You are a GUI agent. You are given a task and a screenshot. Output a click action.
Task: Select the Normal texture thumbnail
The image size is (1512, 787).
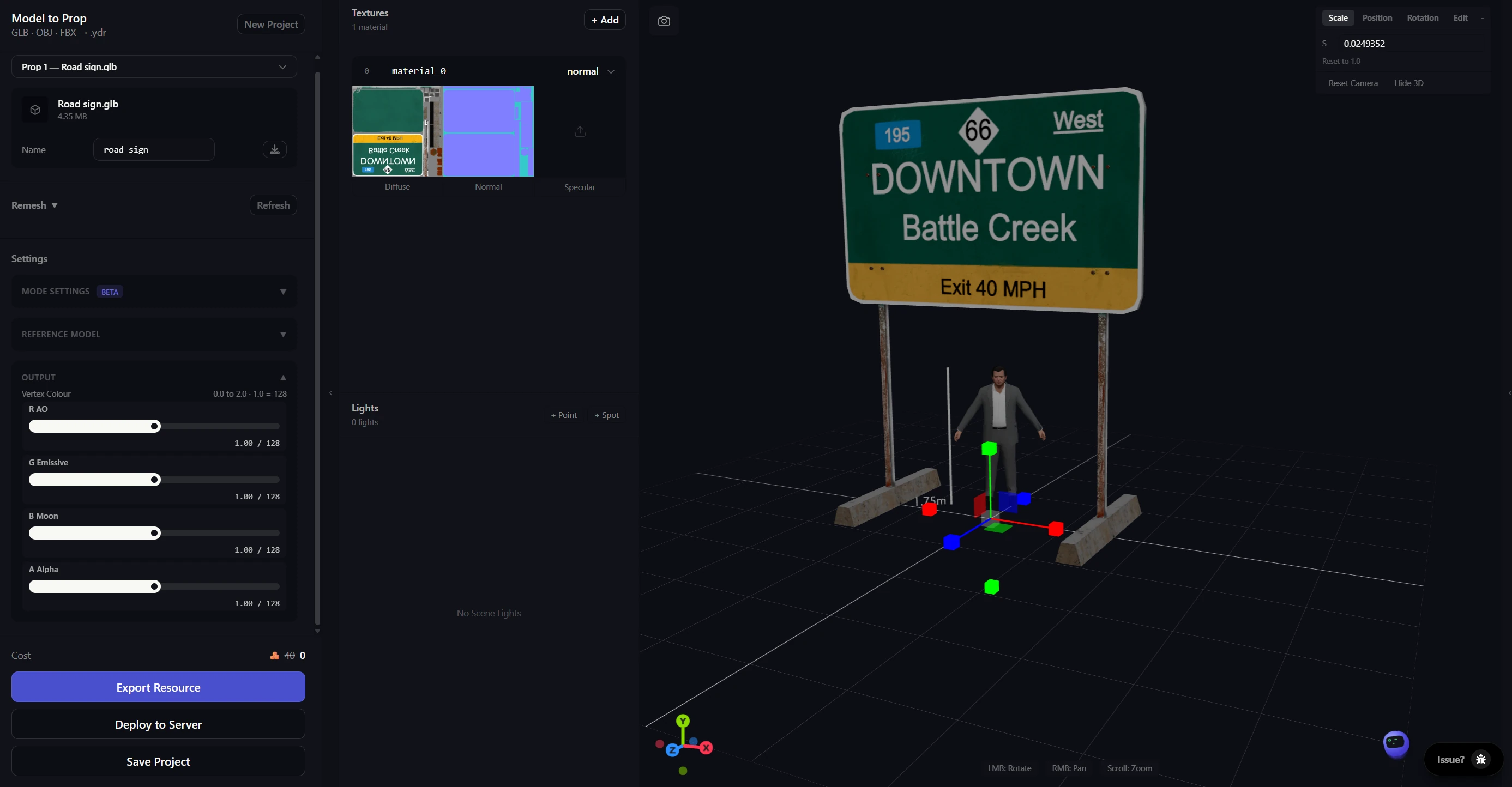click(x=489, y=131)
